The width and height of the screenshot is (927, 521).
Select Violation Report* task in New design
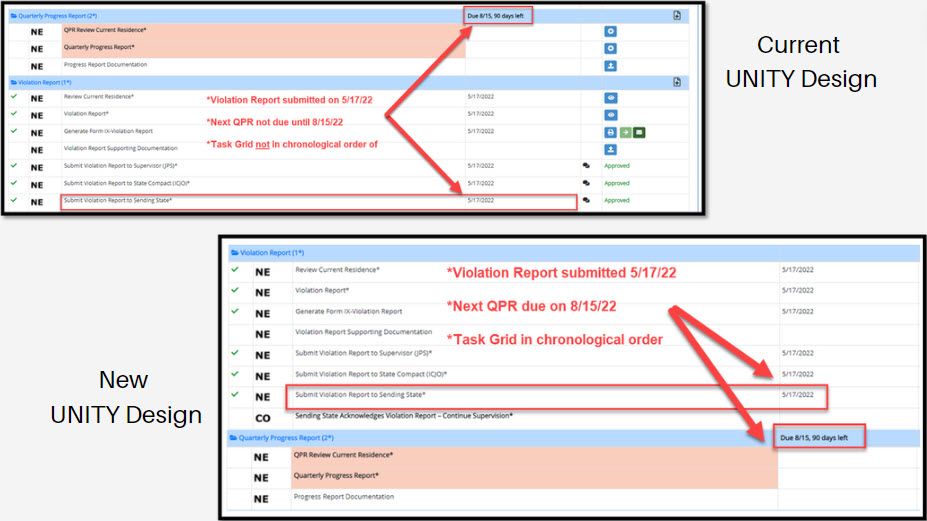322,290
